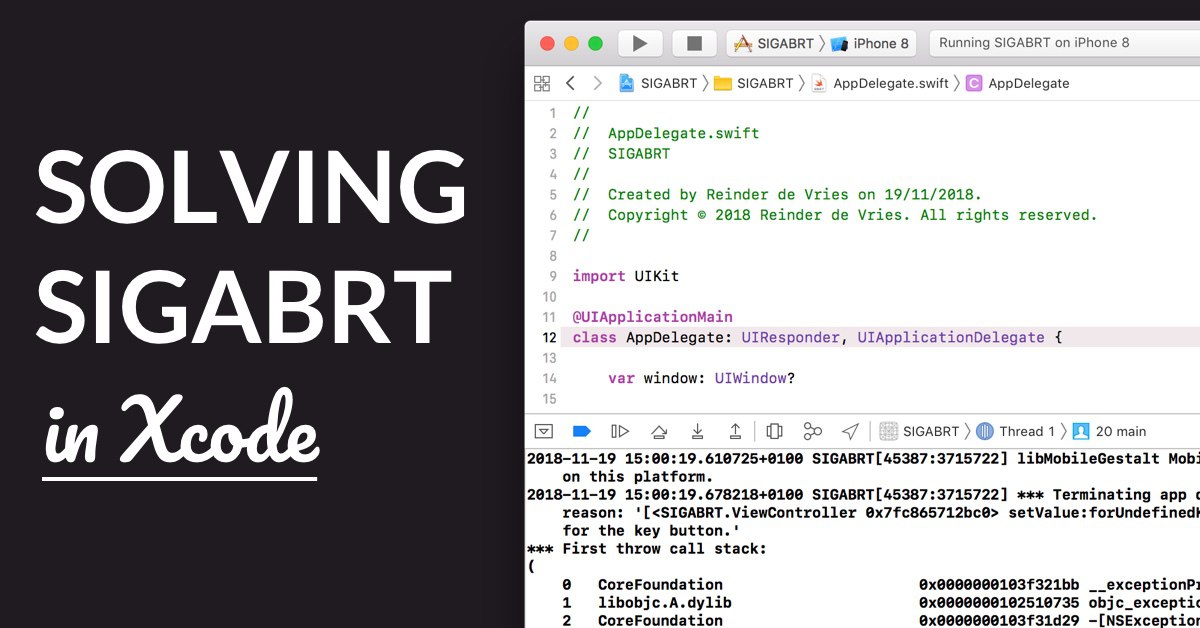Click the Stop button in toolbar
1200x628 pixels.
tap(694, 43)
